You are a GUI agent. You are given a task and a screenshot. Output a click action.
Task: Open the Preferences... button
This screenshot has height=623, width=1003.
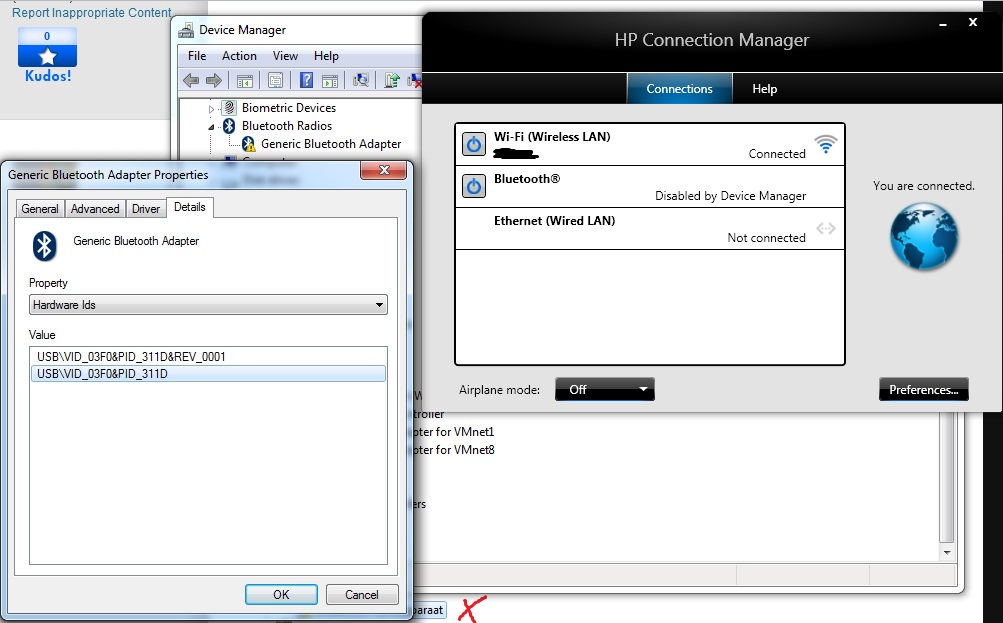(924, 390)
